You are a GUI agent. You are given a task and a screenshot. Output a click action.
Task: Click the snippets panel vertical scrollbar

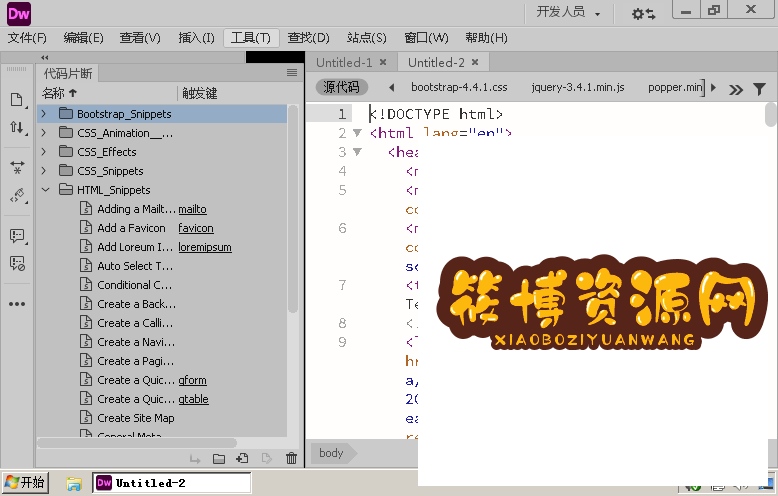point(293,208)
